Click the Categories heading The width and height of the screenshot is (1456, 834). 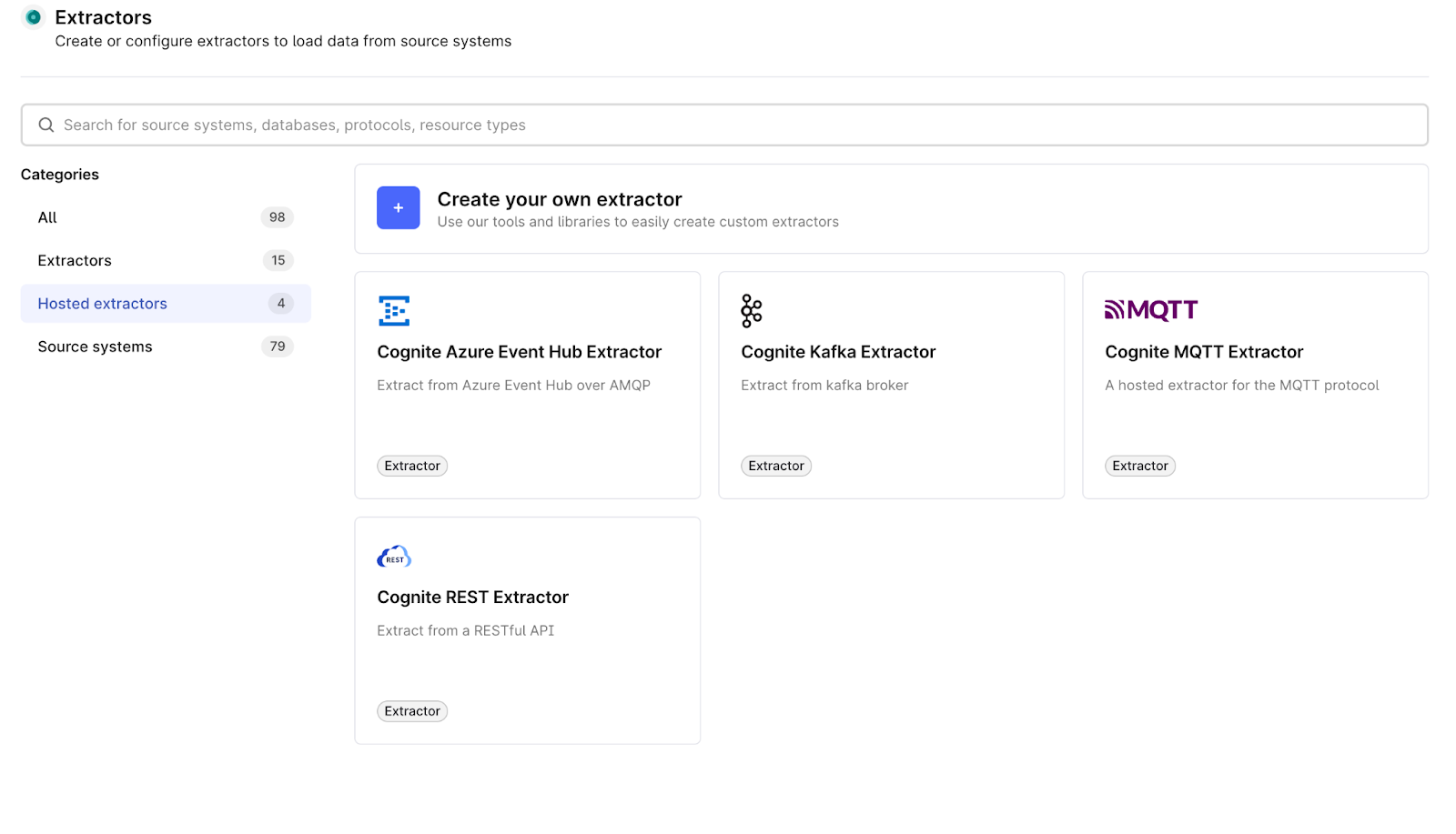tap(60, 175)
